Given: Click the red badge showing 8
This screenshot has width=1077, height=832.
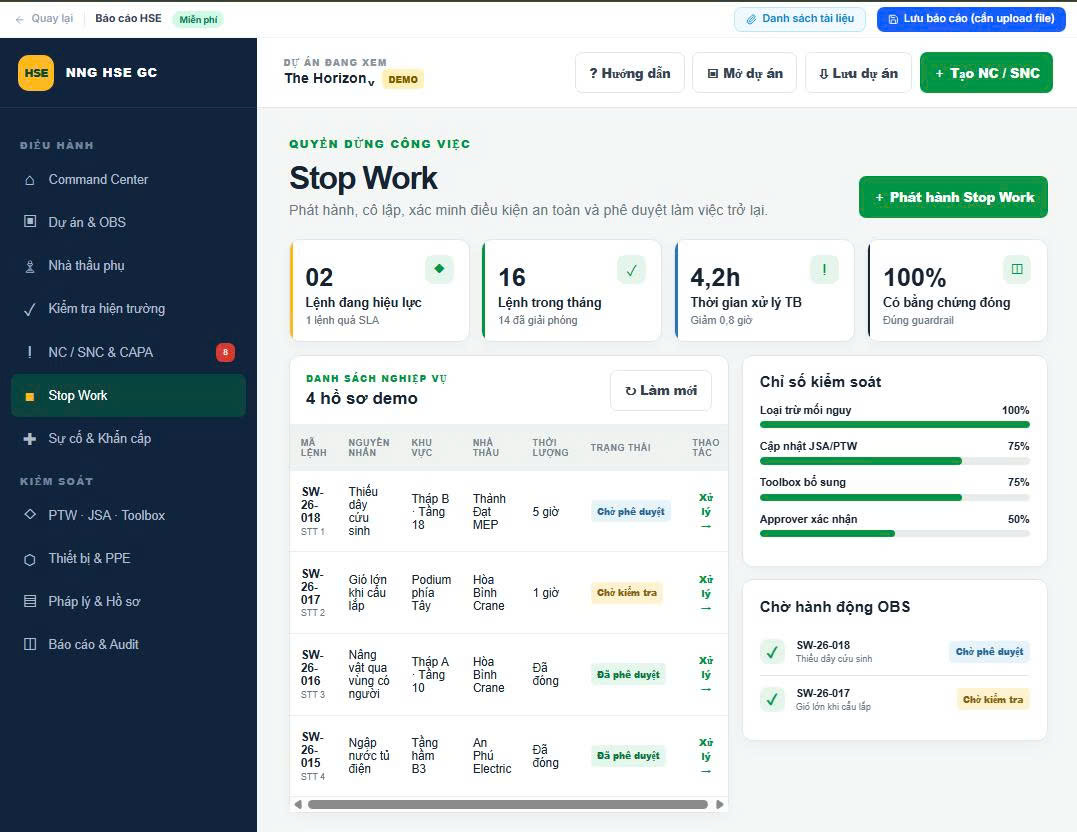Looking at the screenshot, I should (225, 352).
